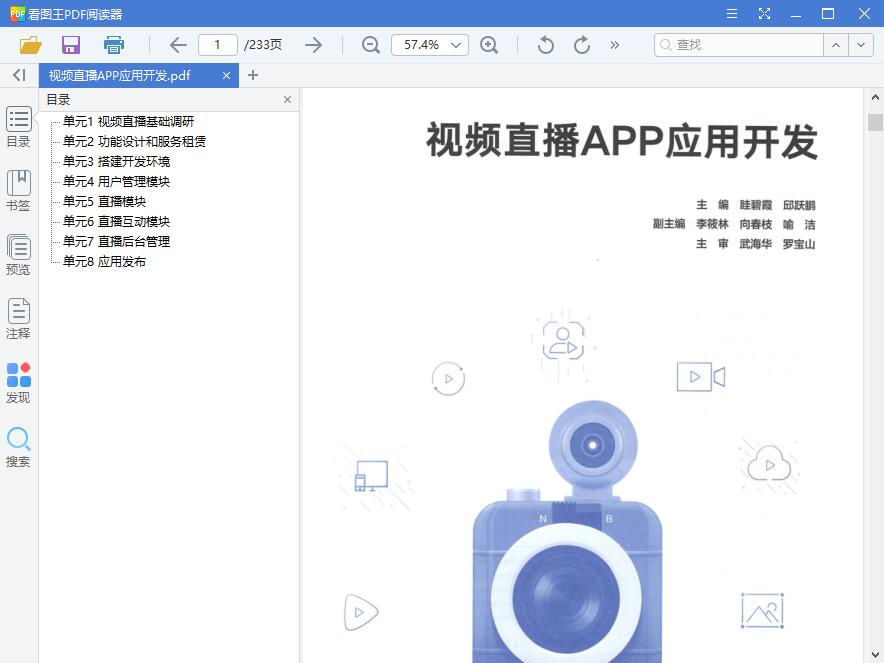Zoom out with the magnifier minus icon

pos(370,44)
